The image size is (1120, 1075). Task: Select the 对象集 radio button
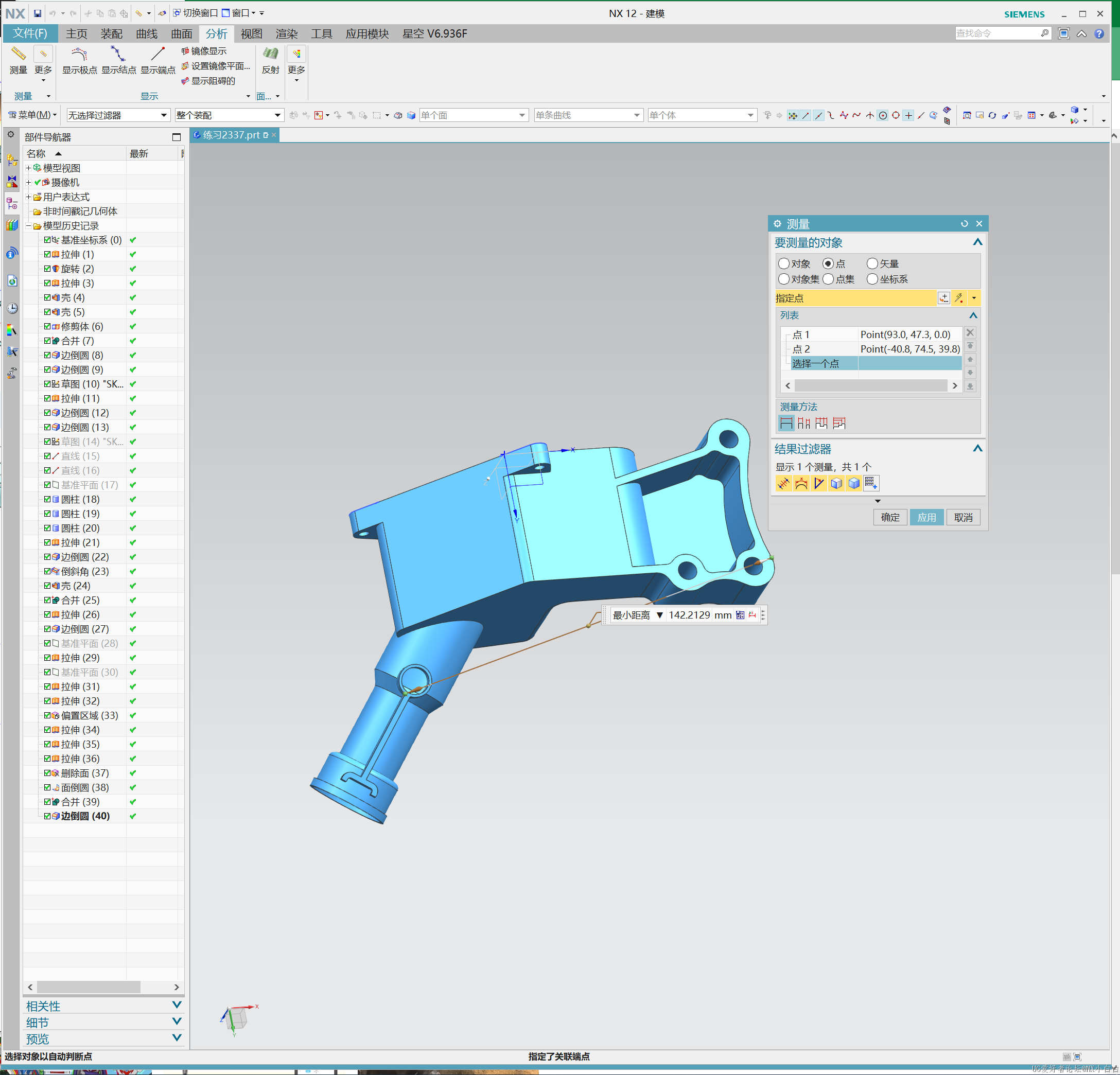coord(784,279)
